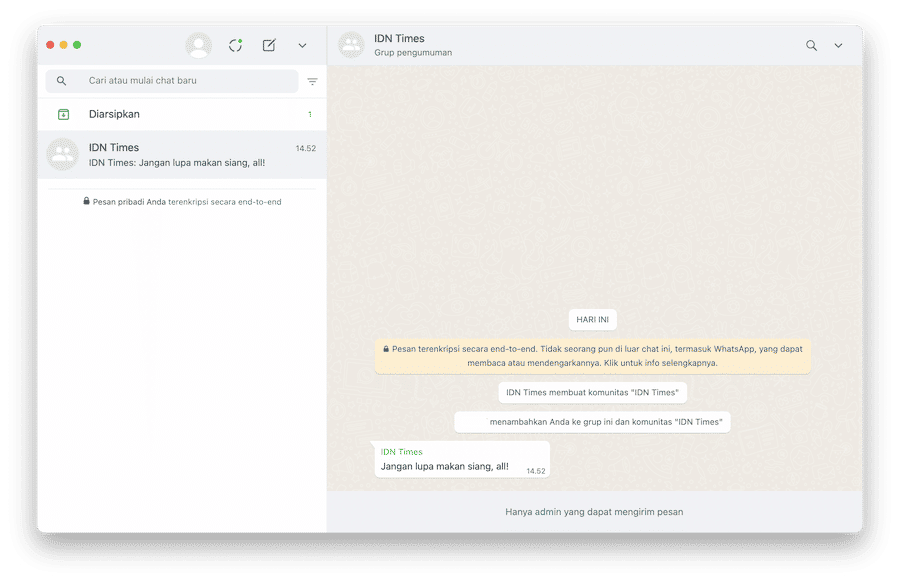Select the message bubble 'Jangan lupa makan siang, all!'
Viewport: 900px width, 582px height.
(x=462, y=459)
